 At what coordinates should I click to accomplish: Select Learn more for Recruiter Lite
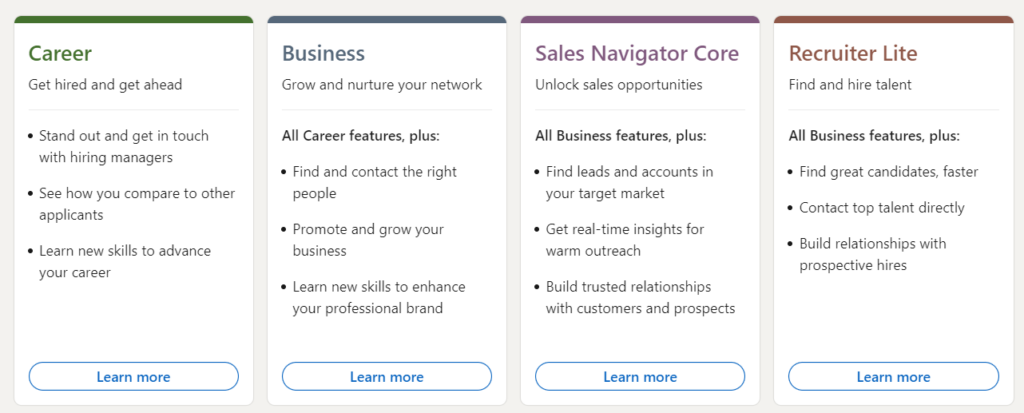pos(893,377)
